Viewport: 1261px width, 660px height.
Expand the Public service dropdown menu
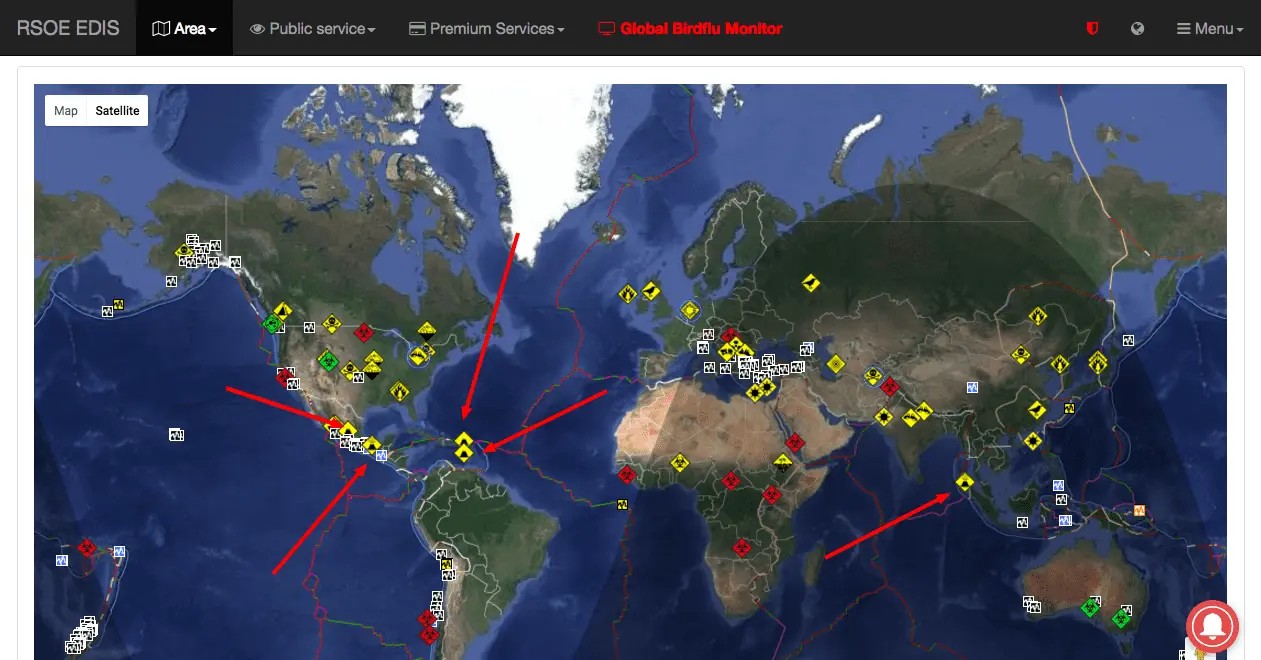pyautogui.click(x=313, y=29)
